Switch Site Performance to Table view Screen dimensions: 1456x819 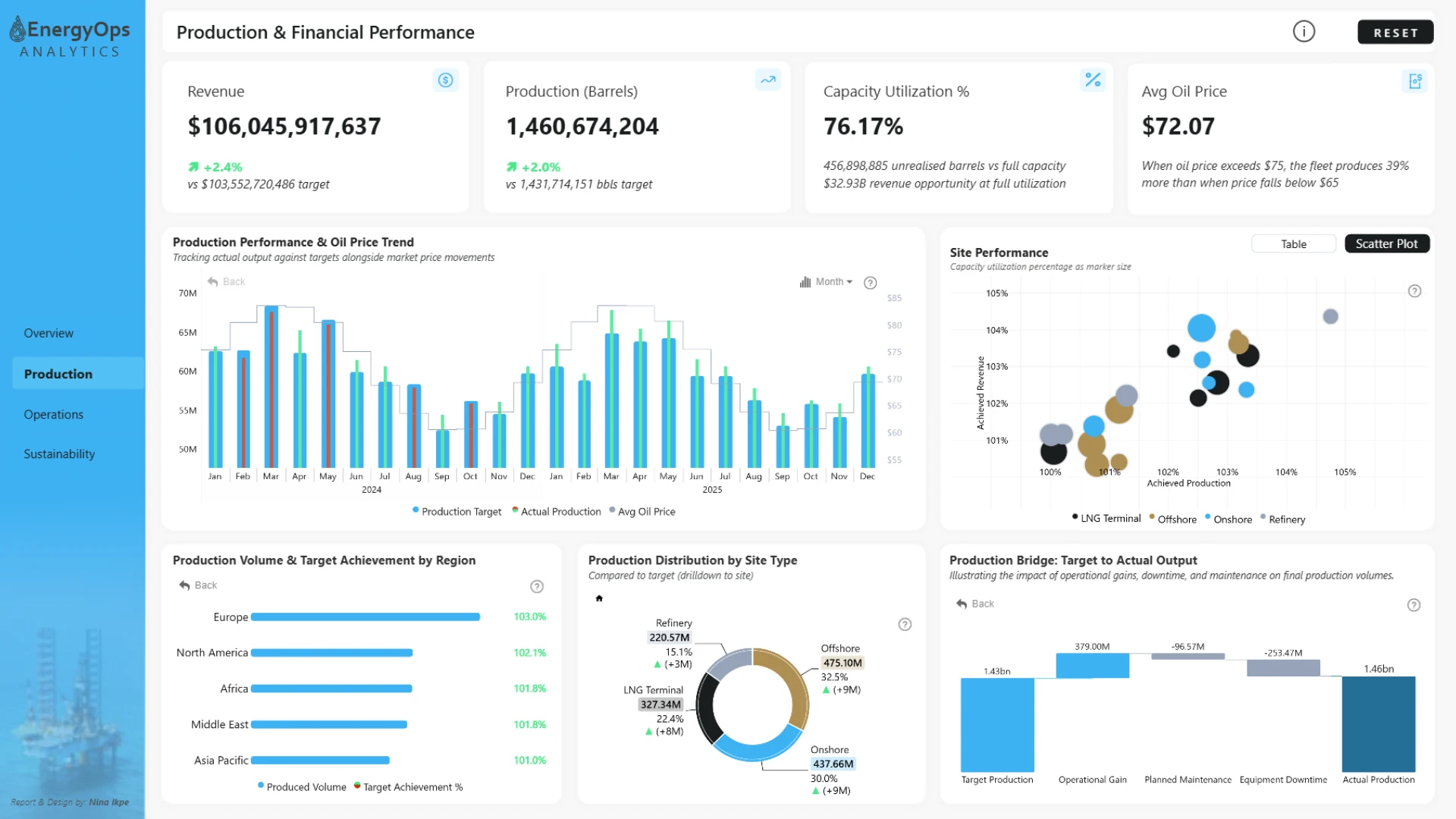[1294, 244]
